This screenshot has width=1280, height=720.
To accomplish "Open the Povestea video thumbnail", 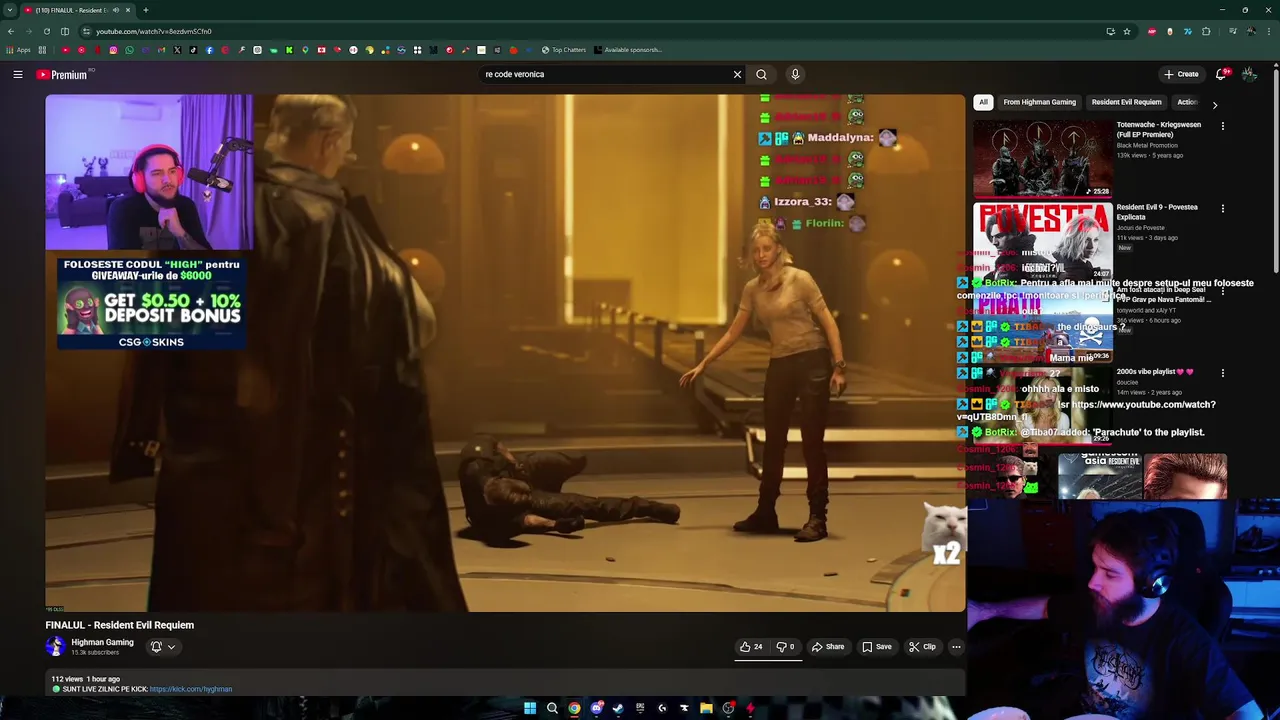I will click(x=1042, y=240).
